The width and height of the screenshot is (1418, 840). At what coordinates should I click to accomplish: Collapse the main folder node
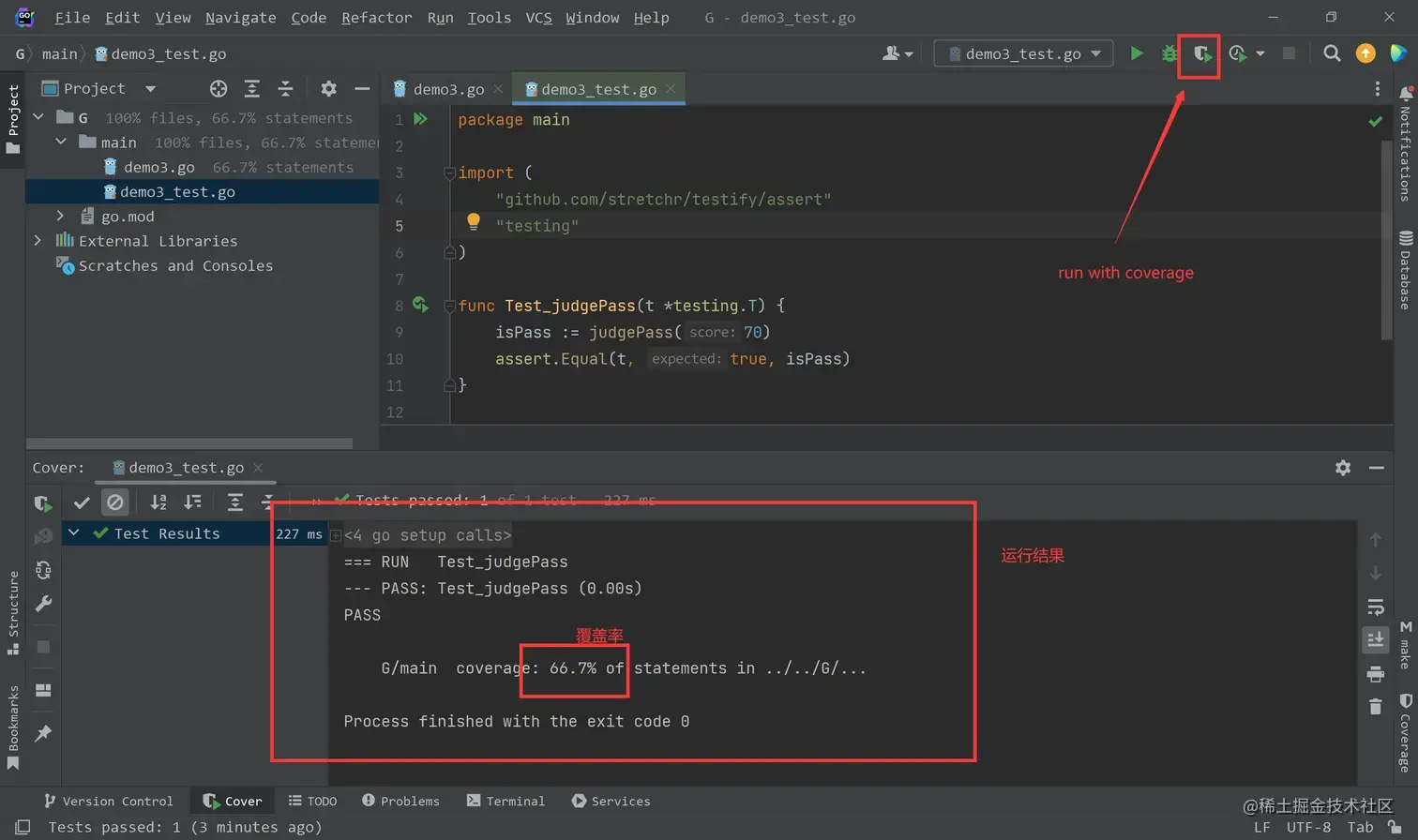[x=61, y=142]
